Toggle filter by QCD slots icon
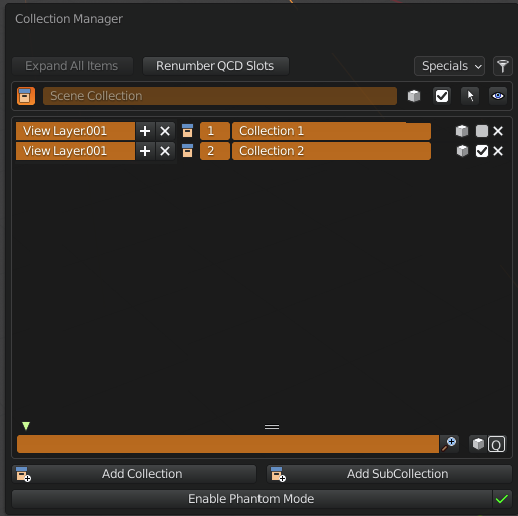This screenshot has width=518, height=516. 496,444
